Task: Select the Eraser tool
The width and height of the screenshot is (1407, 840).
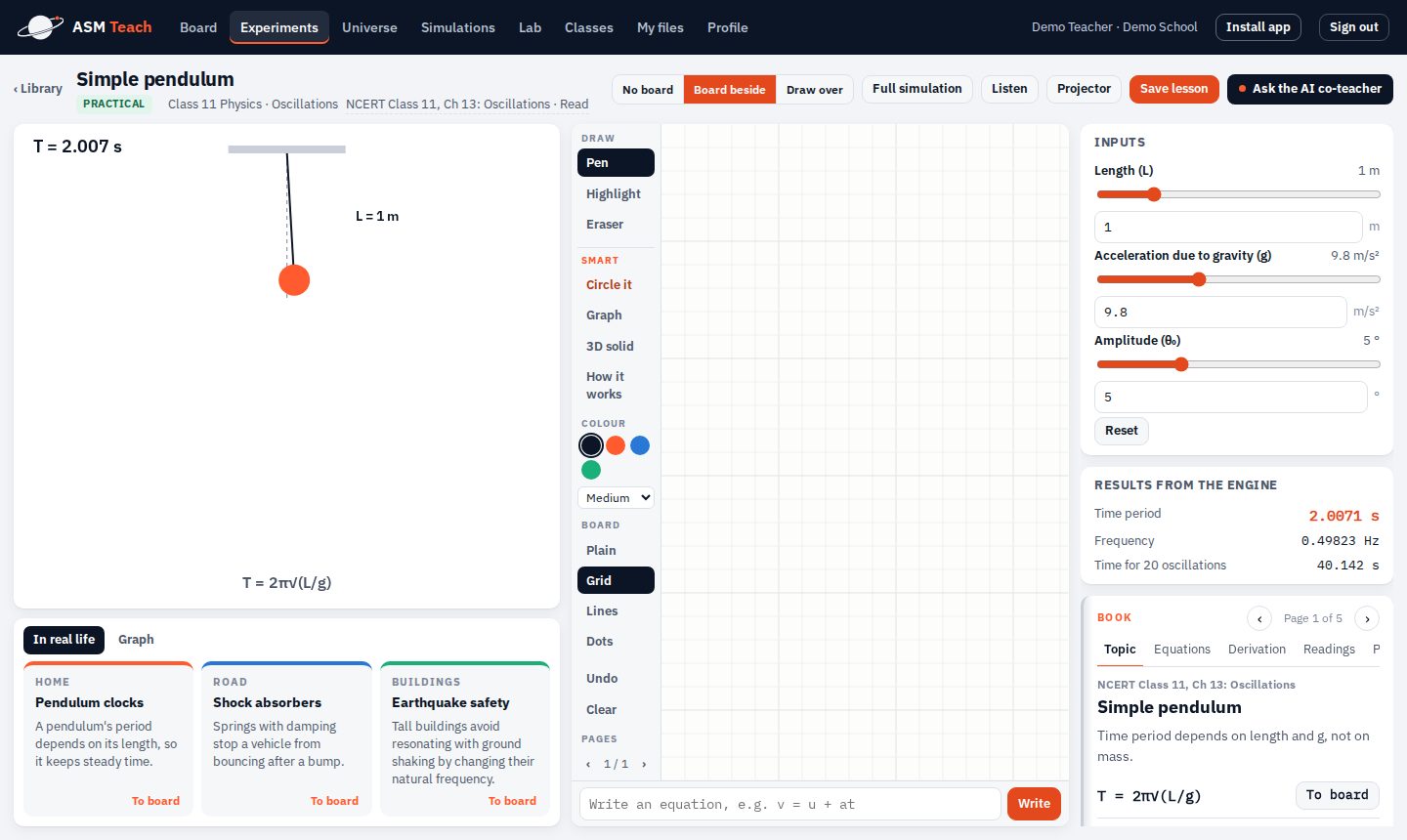Action: coord(616,224)
